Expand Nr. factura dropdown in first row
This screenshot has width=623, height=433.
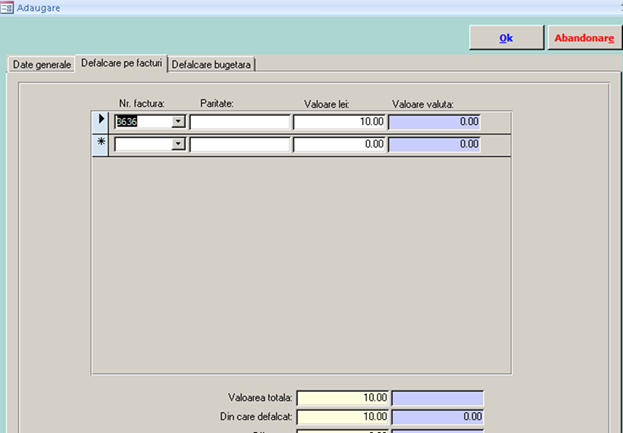[179, 122]
